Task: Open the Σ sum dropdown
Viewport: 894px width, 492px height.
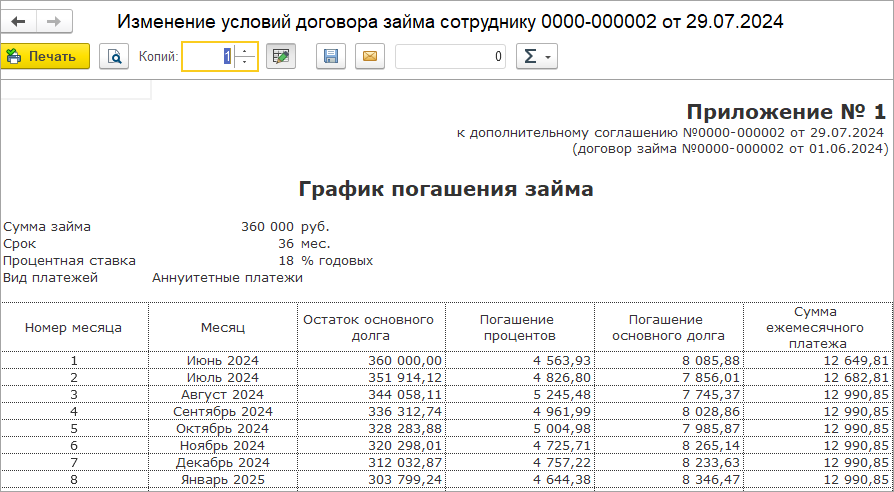Action: tap(537, 56)
